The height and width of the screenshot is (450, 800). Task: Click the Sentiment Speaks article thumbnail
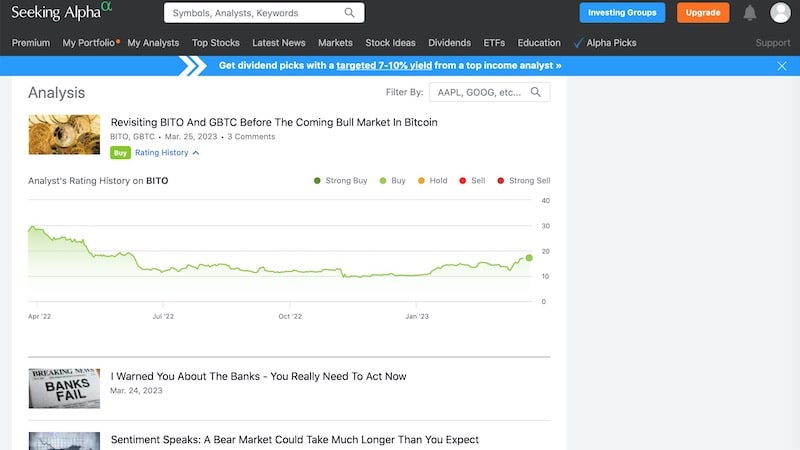tap(64, 441)
